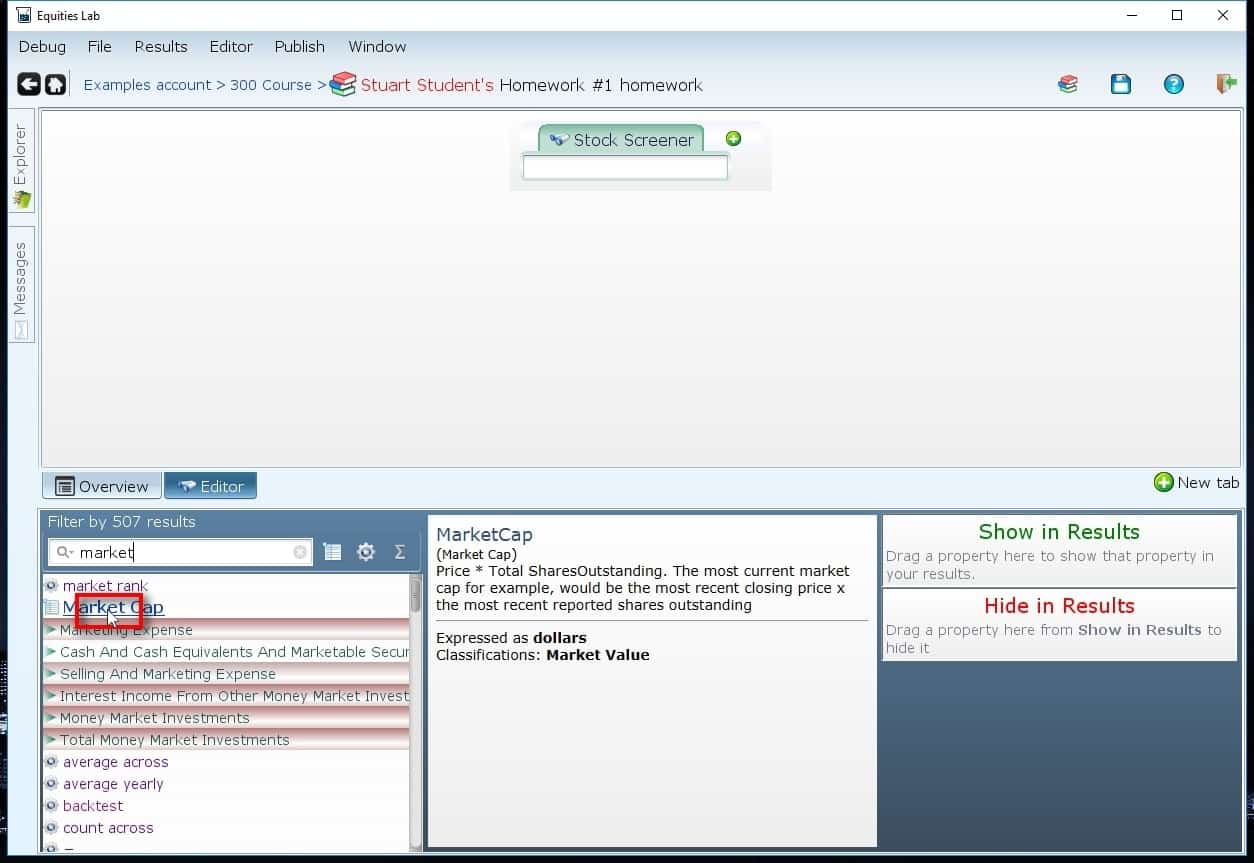Click the gear icon beside backtest
The image size is (1254, 863).
pyautogui.click(x=52, y=806)
